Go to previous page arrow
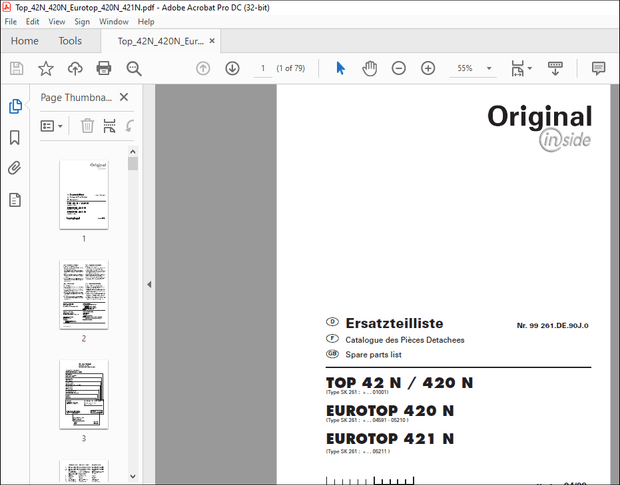The image size is (620, 485). point(203,68)
